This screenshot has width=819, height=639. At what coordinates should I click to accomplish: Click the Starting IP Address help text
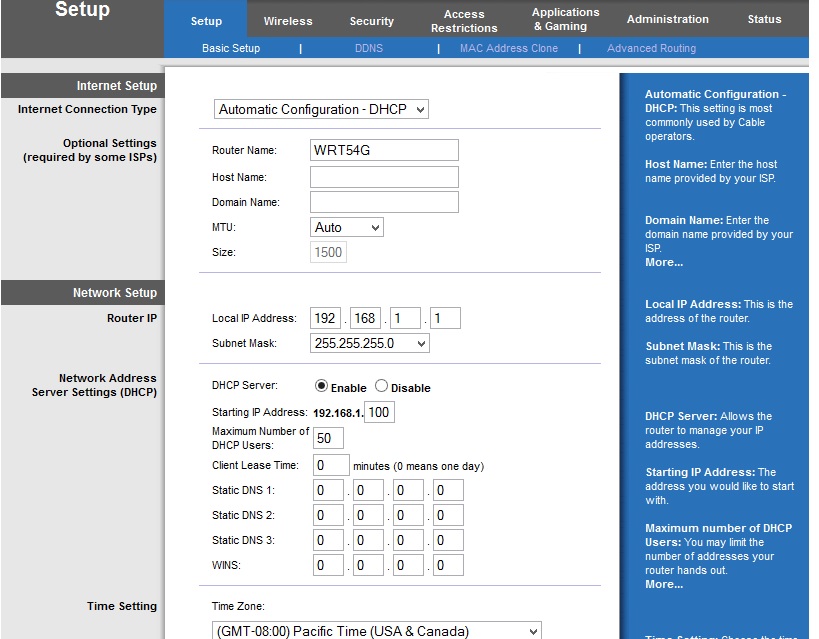pos(720,486)
